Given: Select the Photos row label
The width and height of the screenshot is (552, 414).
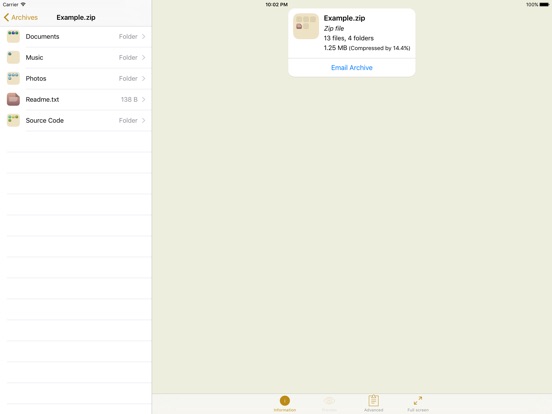Looking at the screenshot, I should pos(36,79).
